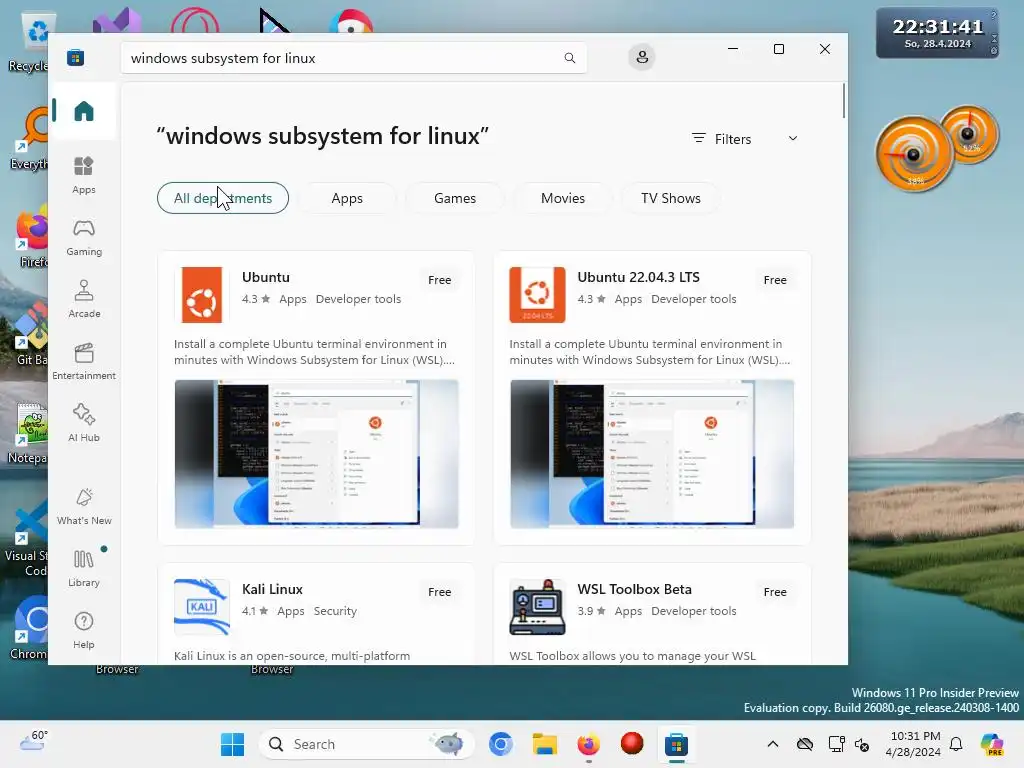Viewport: 1024px width, 768px height.
Task: Click the Ubuntu description text
Action: (x=314, y=352)
